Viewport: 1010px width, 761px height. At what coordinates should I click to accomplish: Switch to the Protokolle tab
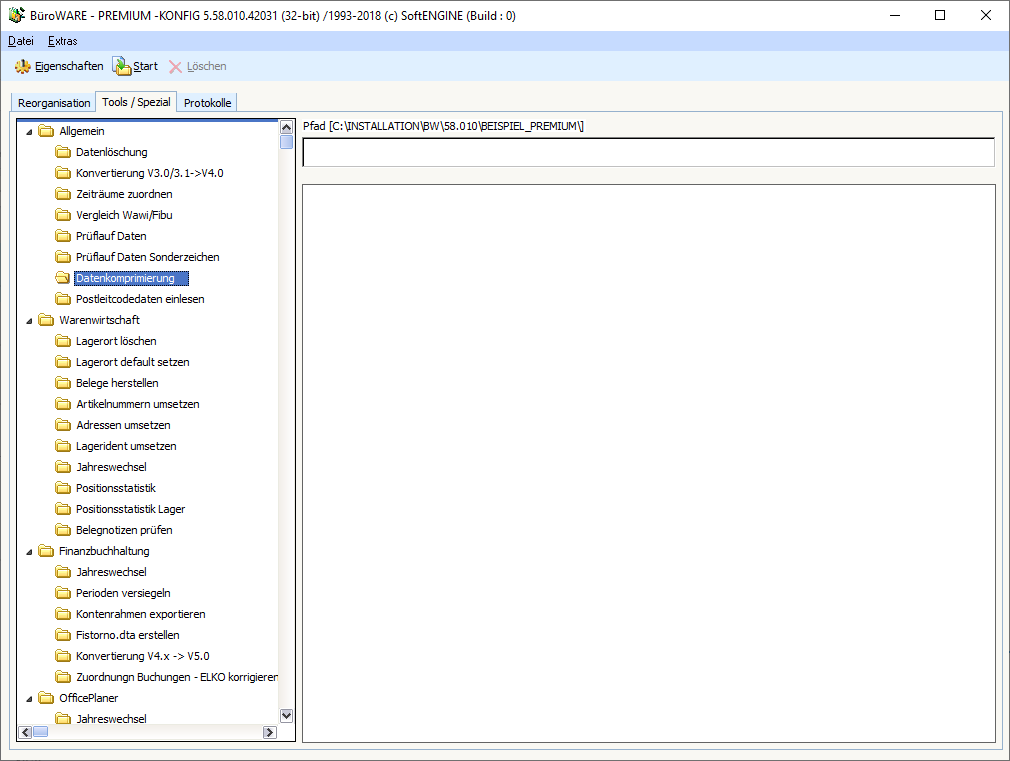pos(207,103)
